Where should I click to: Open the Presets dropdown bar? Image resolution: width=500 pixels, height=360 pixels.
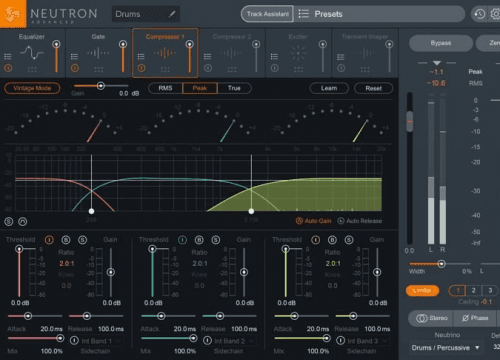point(379,14)
